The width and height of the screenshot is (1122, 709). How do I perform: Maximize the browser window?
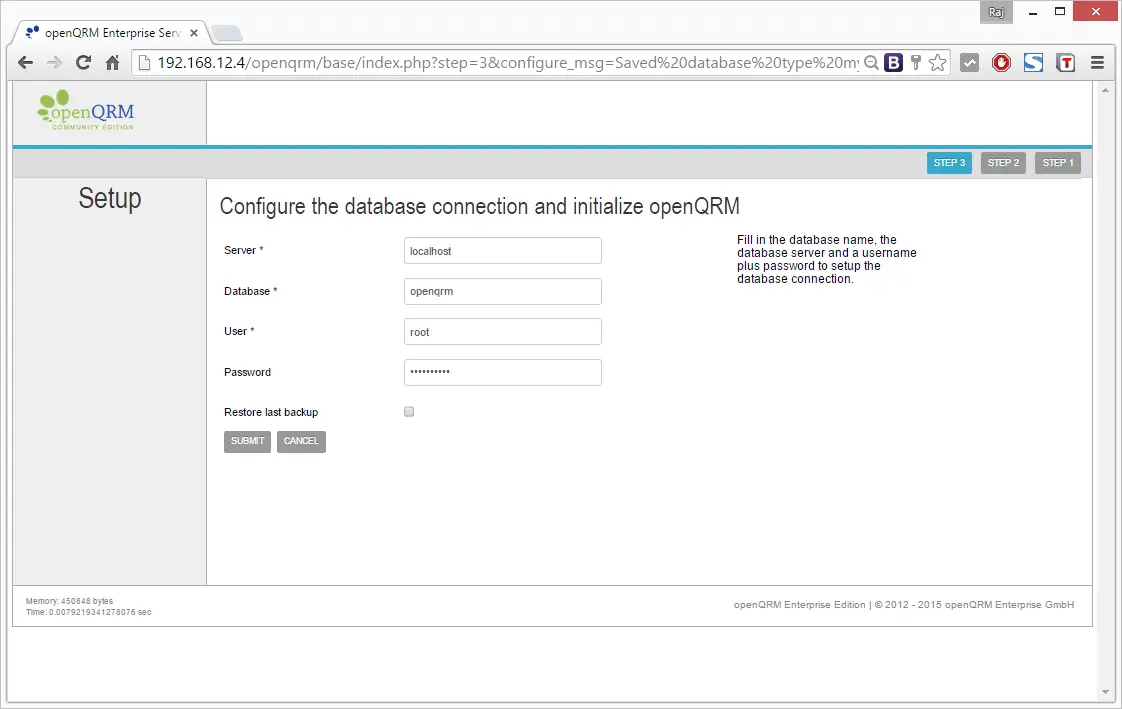coord(1060,11)
